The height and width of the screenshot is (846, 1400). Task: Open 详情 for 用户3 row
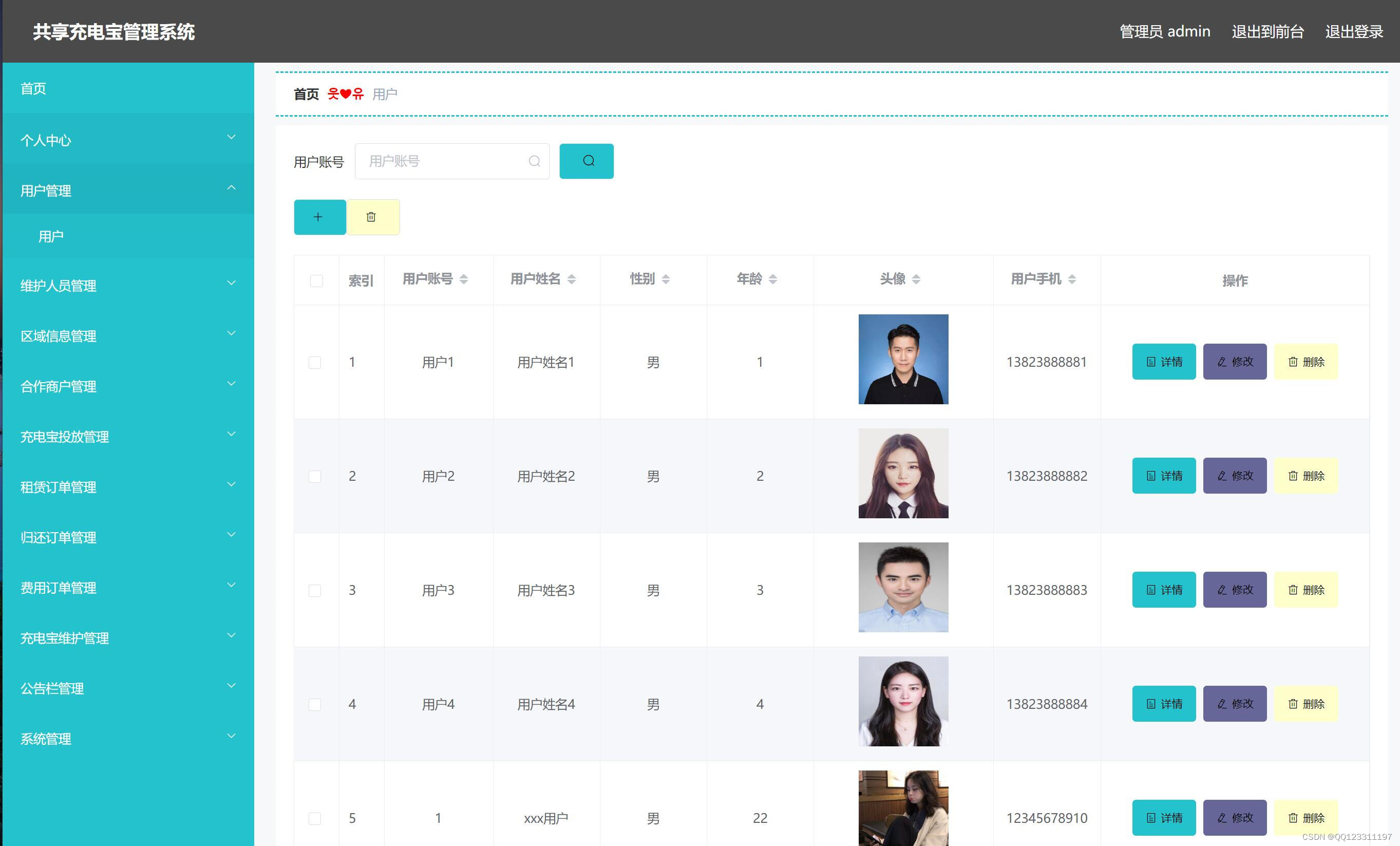point(1164,590)
